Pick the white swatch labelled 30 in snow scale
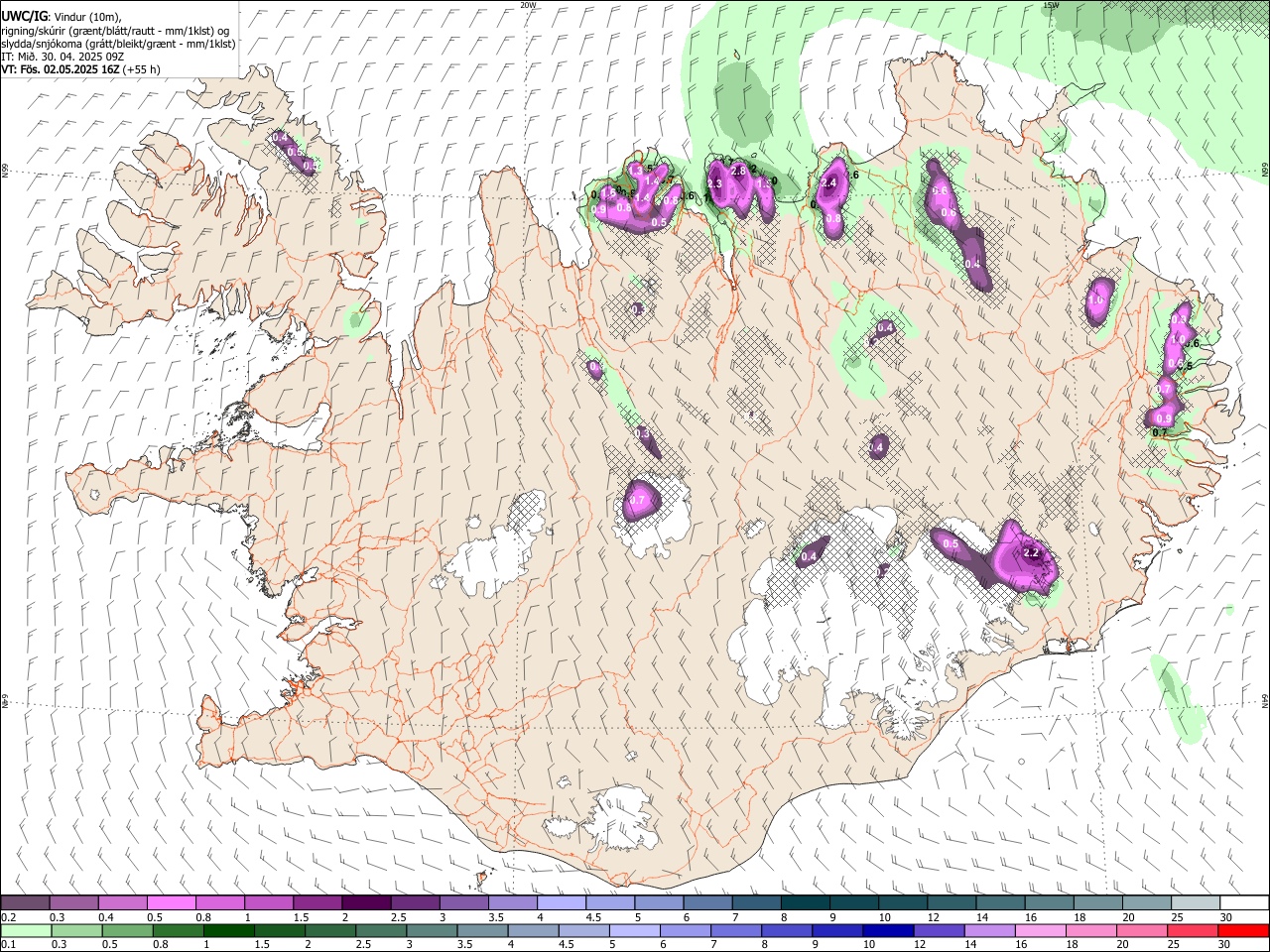1270x952 pixels. pos(1244,903)
